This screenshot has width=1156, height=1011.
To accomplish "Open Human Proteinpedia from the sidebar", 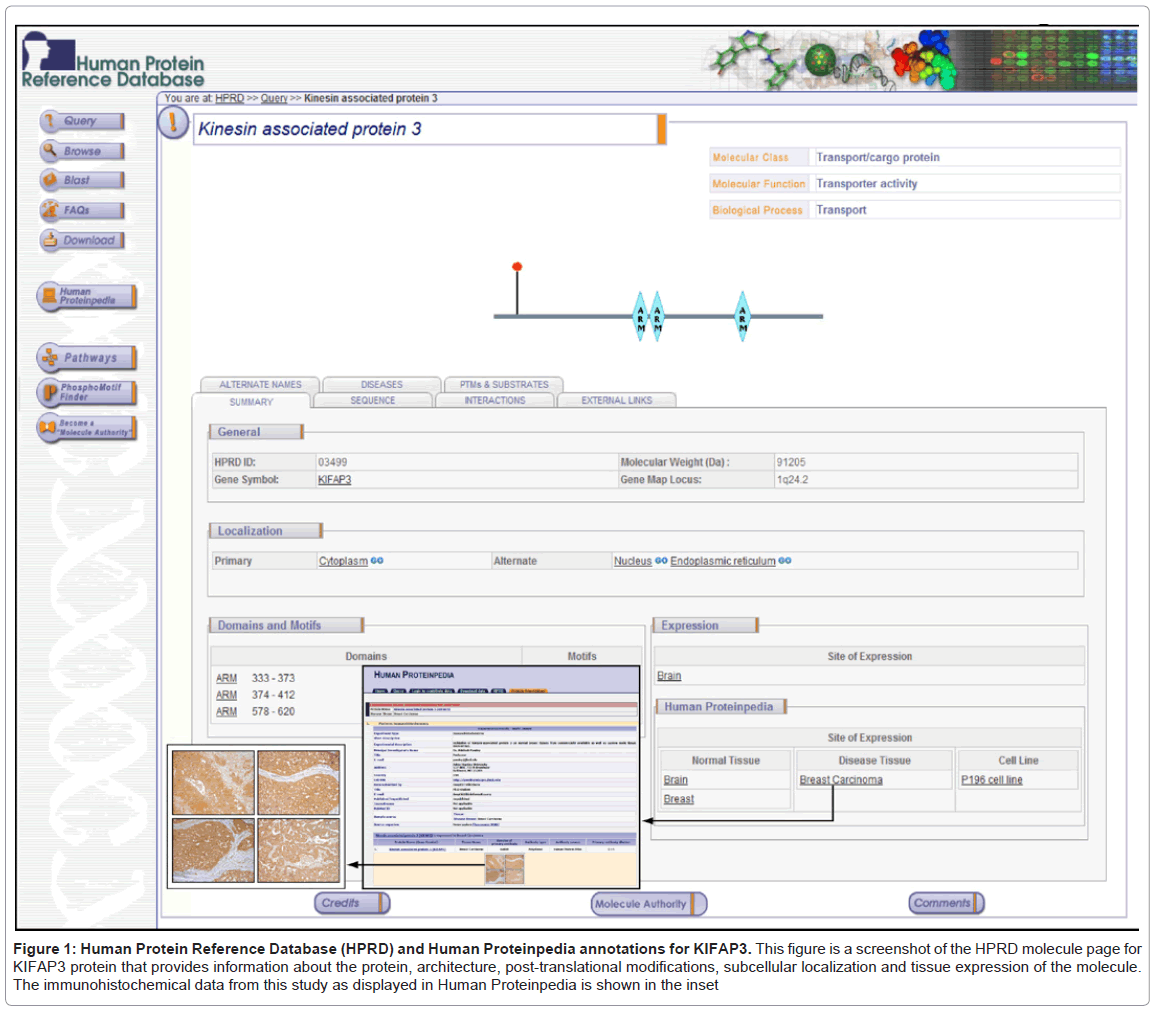I will tap(86, 297).
